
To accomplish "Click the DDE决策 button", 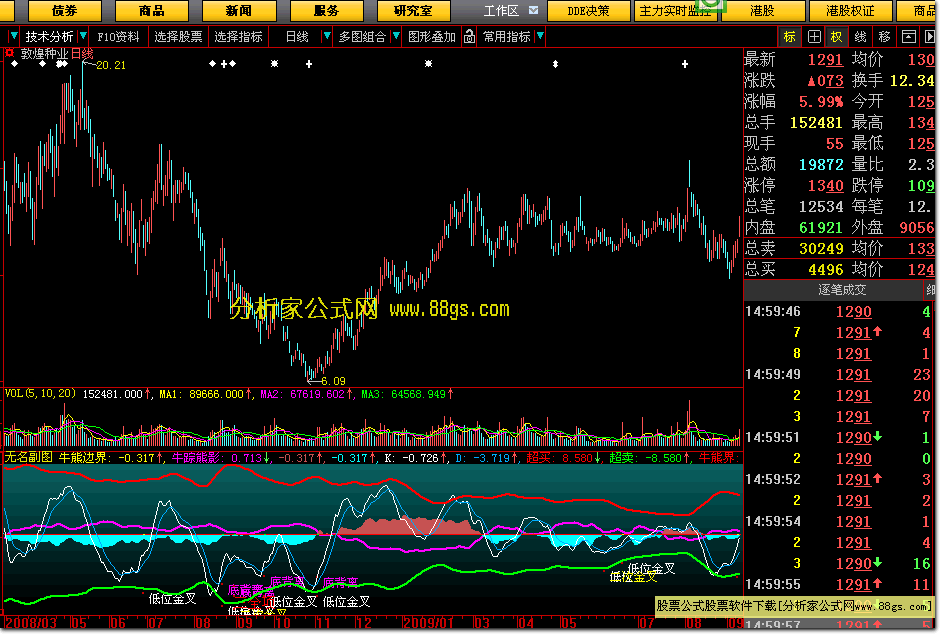I will click(588, 11).
